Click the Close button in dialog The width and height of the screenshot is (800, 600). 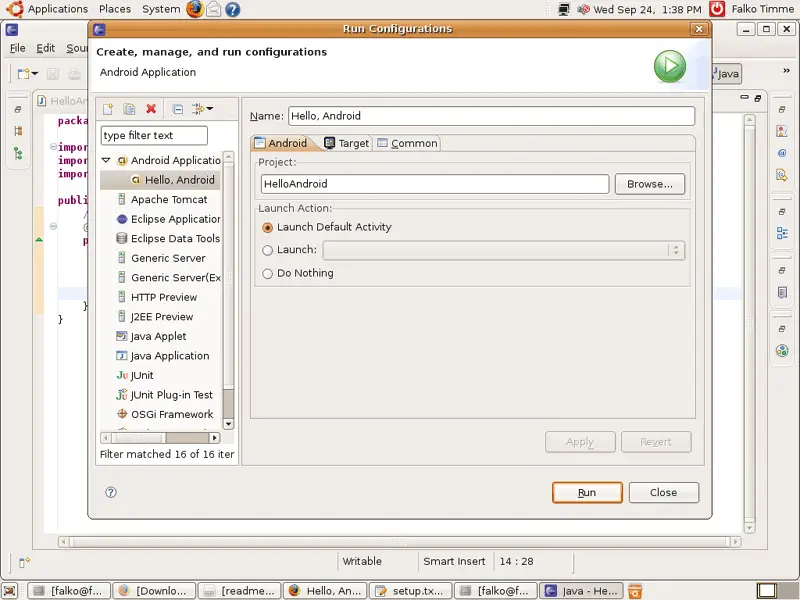(x=664, y=492)
